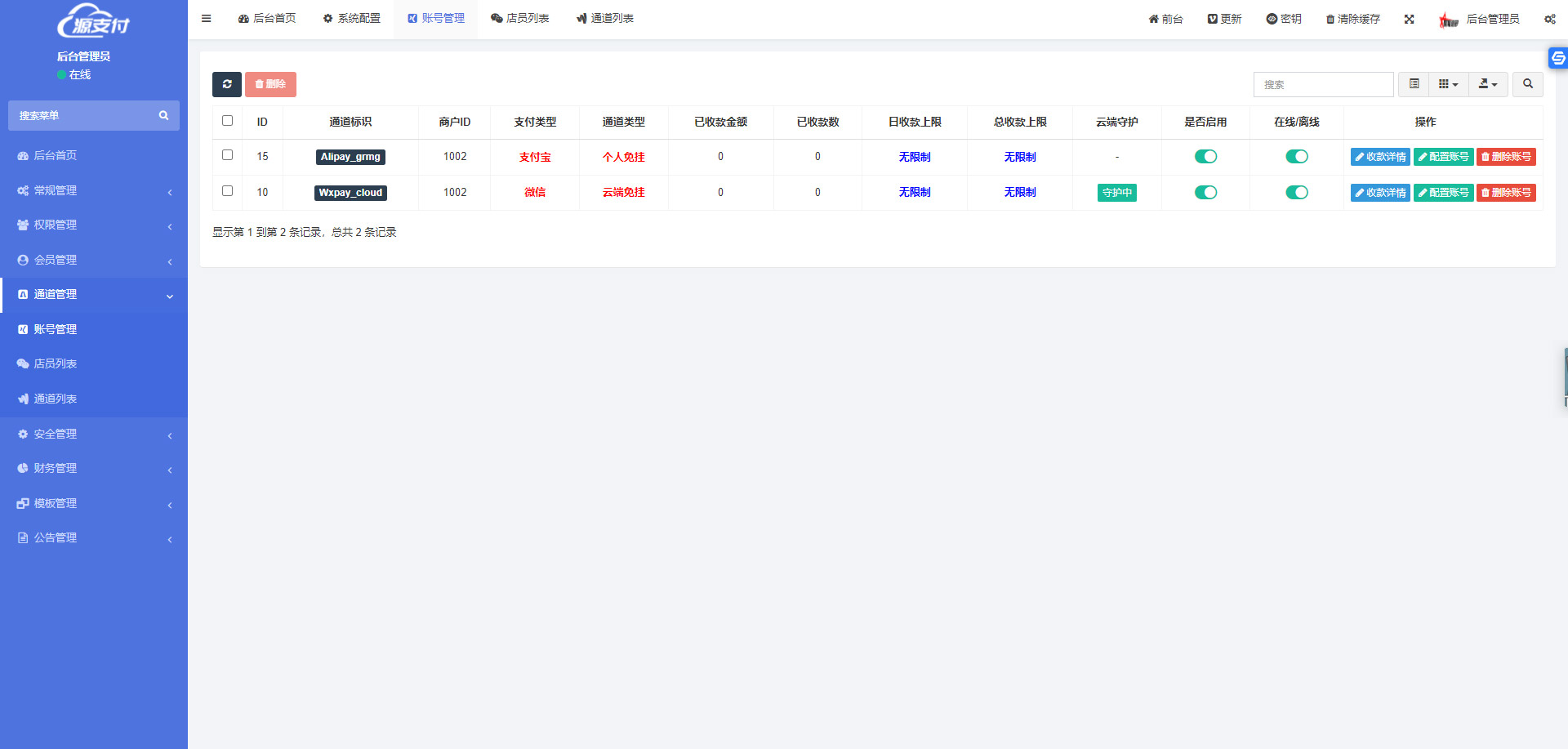This screenshot has width=1568, height=749.
Task: Open the settings gears icon at top right
Action: pos(1549,19)
